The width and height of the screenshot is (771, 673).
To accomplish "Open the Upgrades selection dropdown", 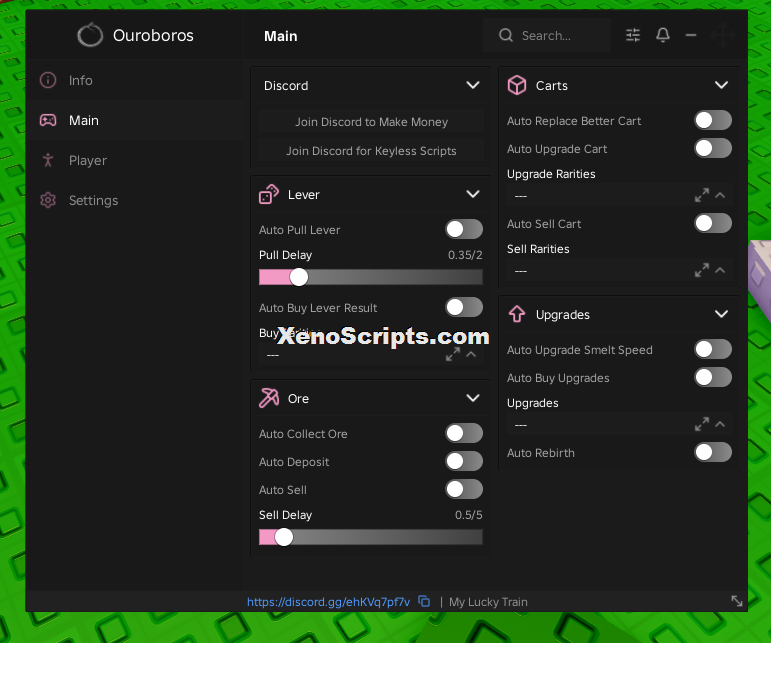I will [619, 424].
